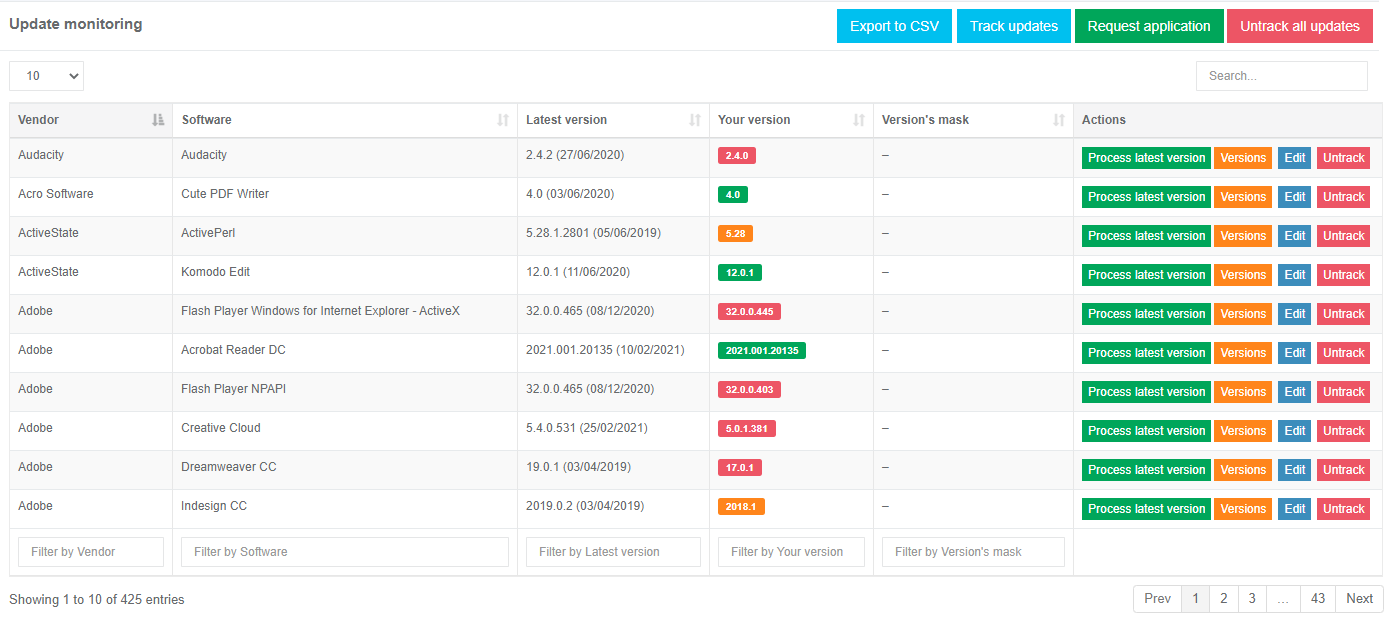The image size is (1393, 628).
Task: Click Untrack all updates
Action: (x=1299, y=26)
